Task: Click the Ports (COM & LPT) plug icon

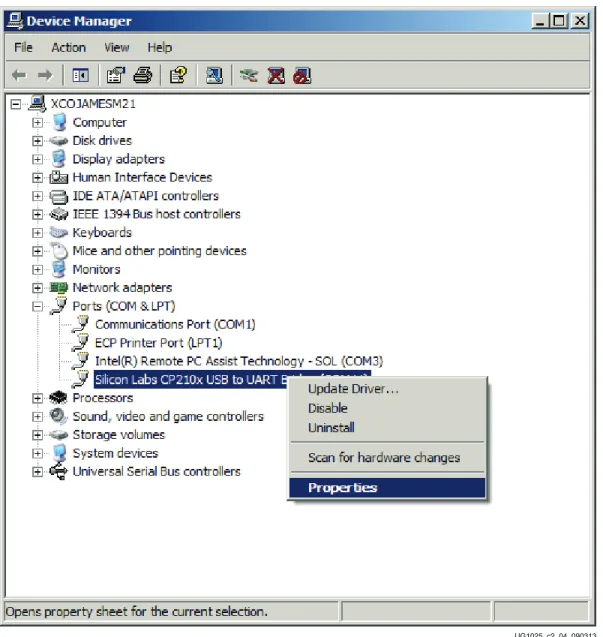Action: click(x=59, y=306)
